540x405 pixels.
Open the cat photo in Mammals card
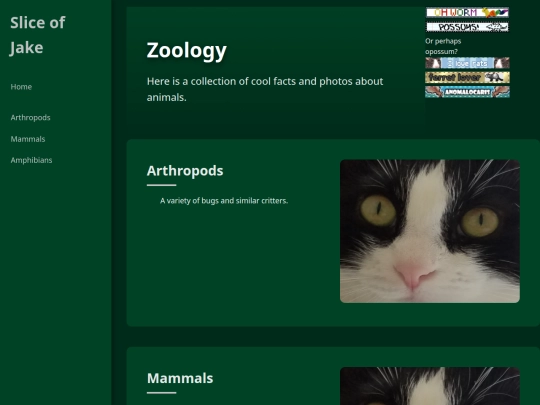[430, 386]
